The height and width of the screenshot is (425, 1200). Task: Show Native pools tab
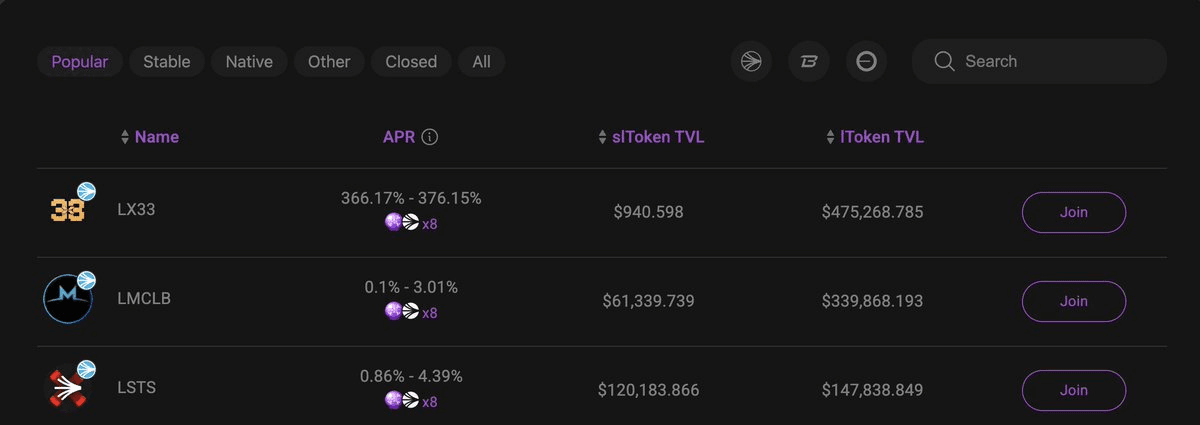(249, 62)
